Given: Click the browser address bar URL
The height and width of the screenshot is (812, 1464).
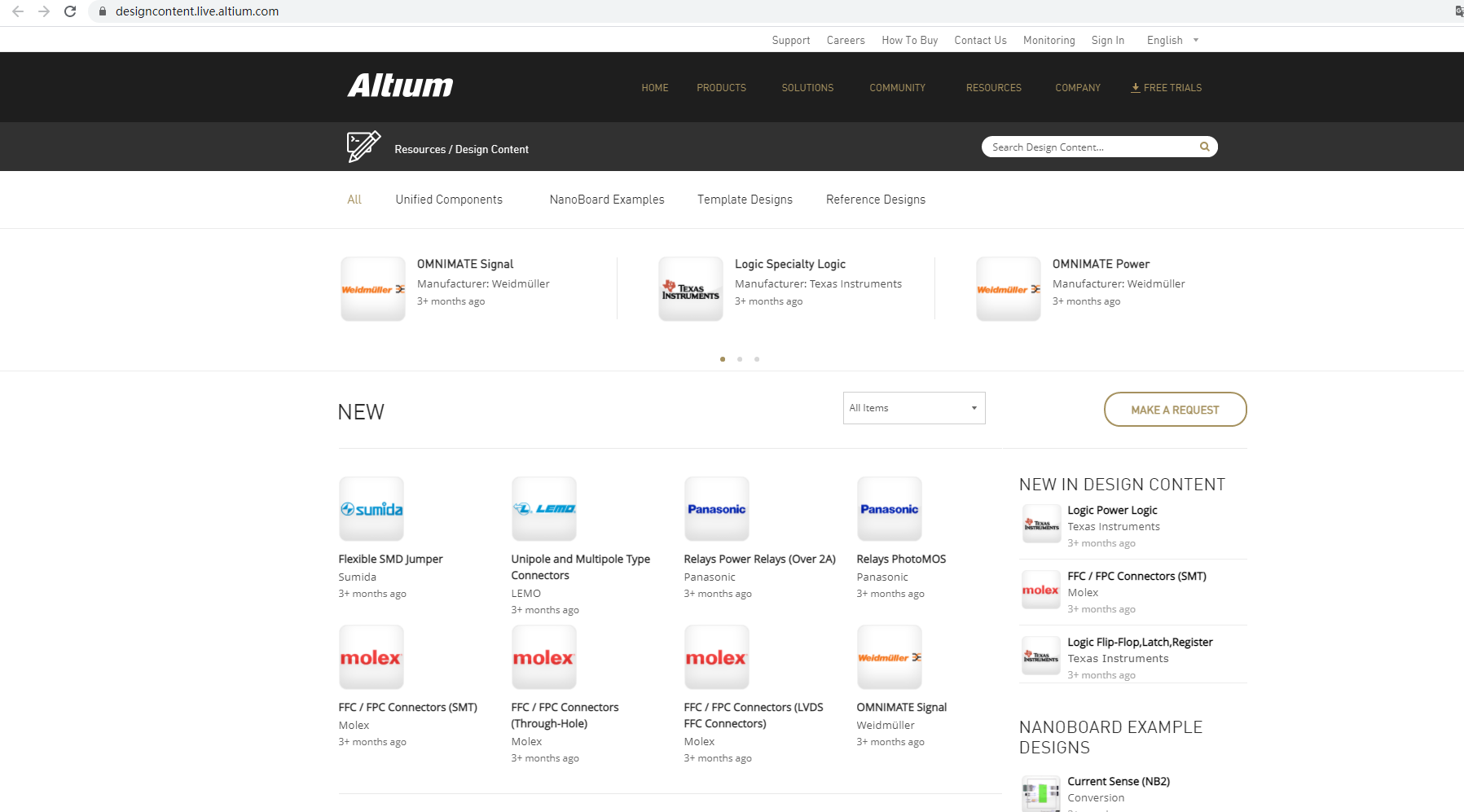Looking at the screenshot, I should [x=197, y=11].
